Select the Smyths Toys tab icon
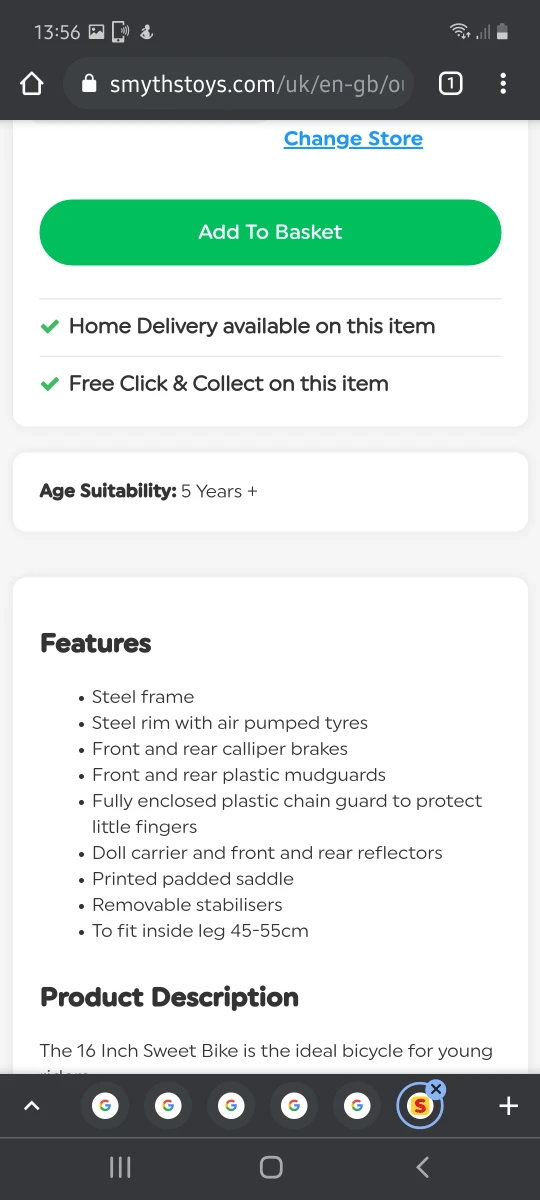The image size is (540, 1200). tap(419, 1106)
